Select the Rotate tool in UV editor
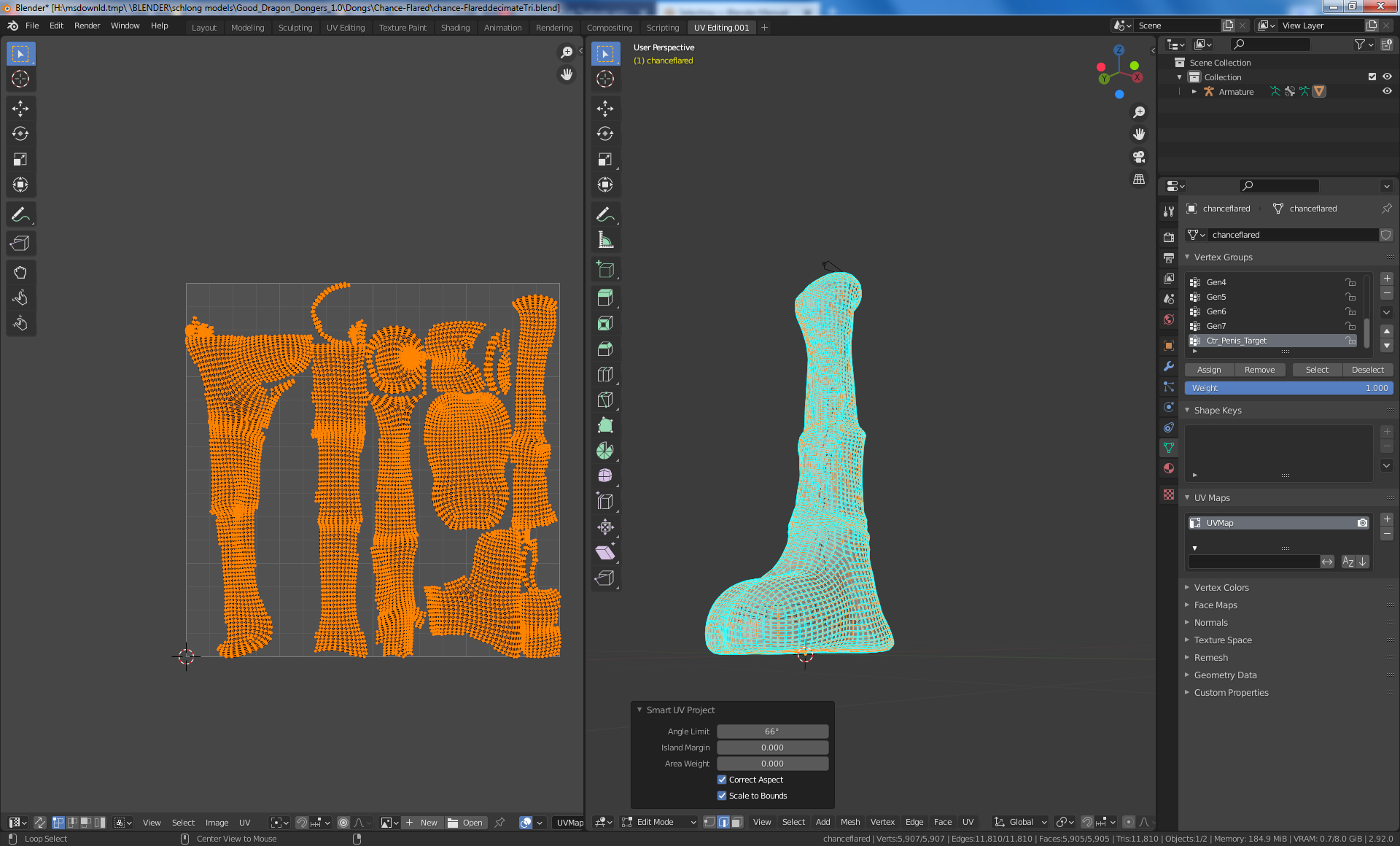Viewport: 1400px width, 846px height. (20, 133)
